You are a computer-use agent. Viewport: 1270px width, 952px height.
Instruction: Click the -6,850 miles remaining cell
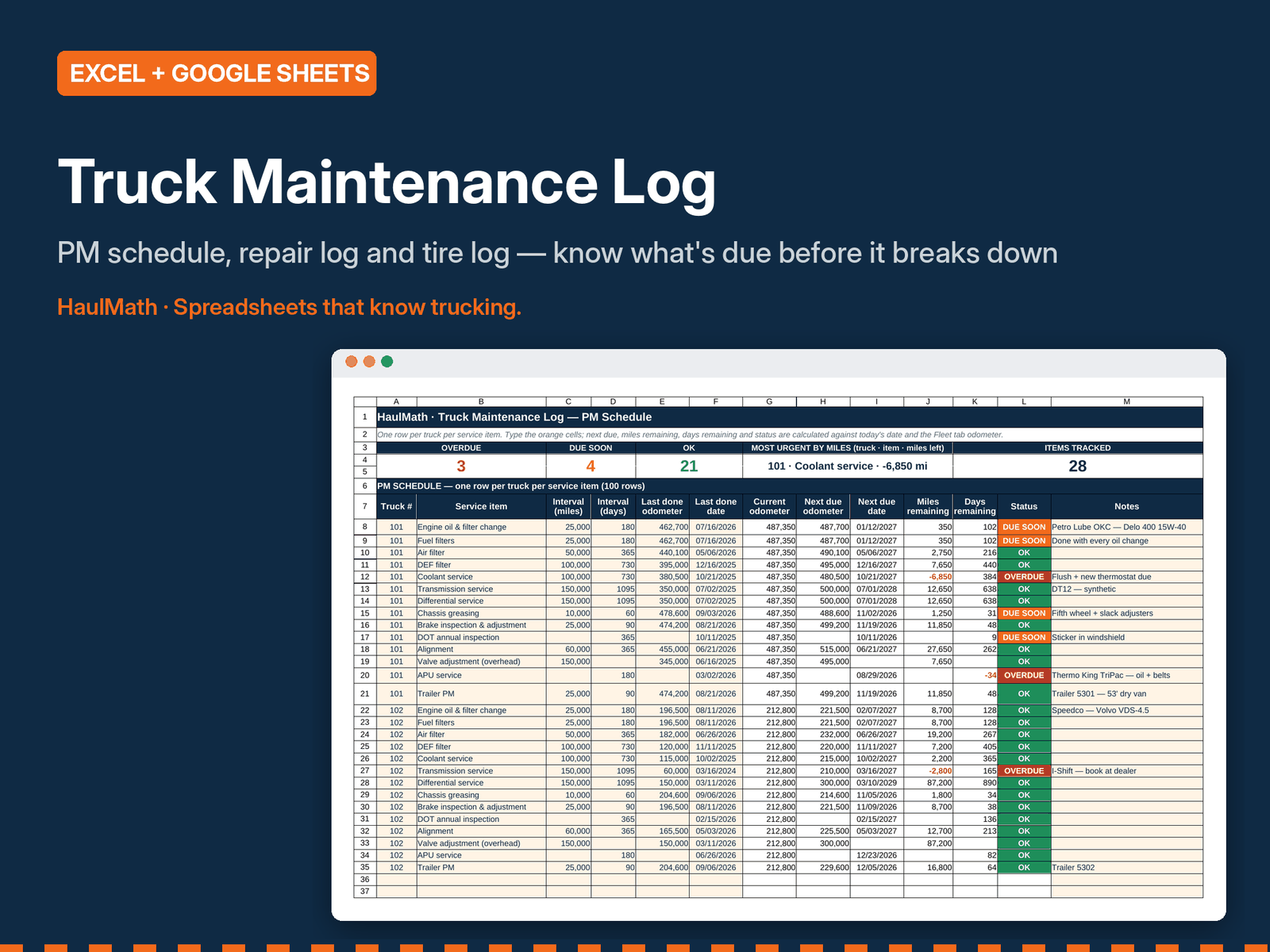928,577
